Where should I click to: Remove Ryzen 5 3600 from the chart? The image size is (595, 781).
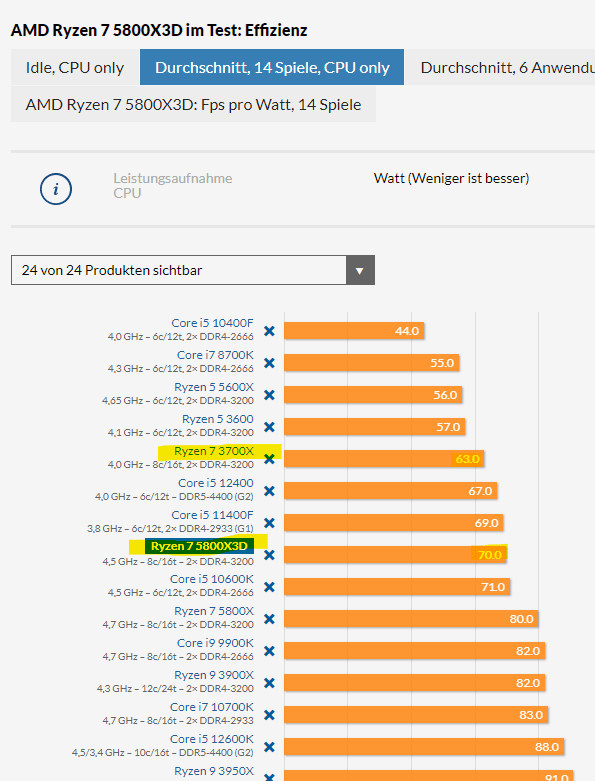269,427
